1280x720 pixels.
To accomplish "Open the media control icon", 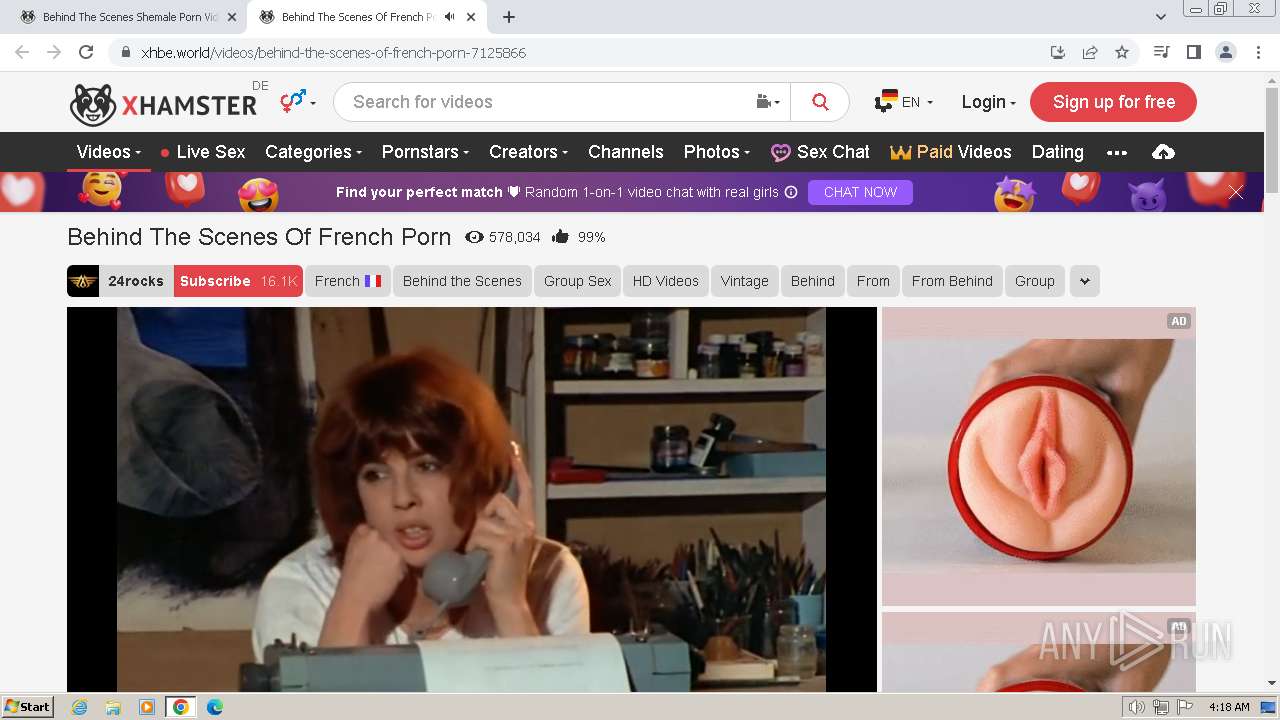I will pyautogui.click(x=1161, y=52).
